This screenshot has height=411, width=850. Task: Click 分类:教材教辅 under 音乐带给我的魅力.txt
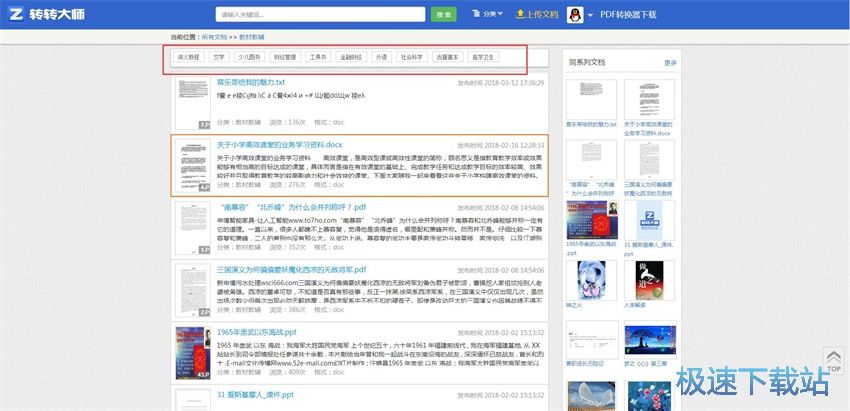click(239, 123)
